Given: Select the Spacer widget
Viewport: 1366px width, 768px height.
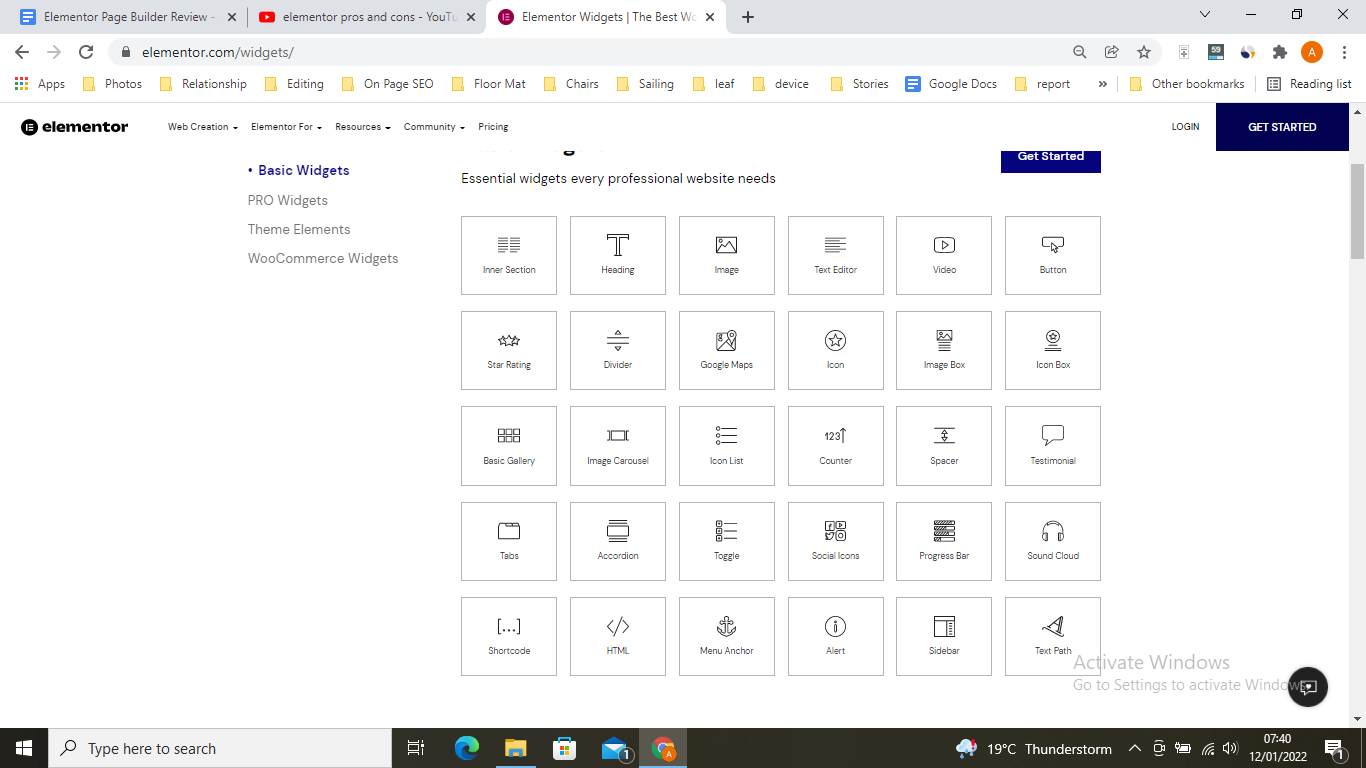Looking at the screenshot, I should 944,446.
